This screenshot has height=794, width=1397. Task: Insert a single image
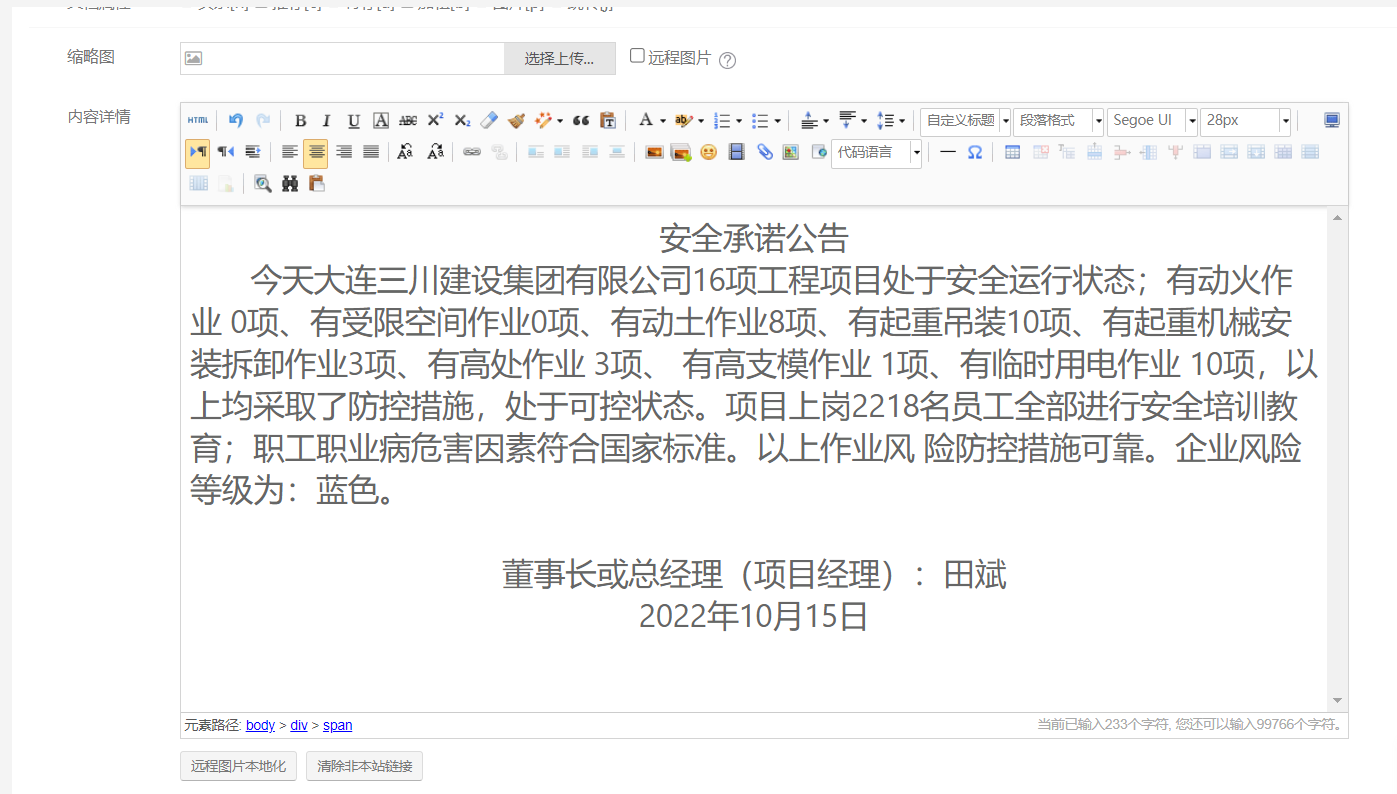pyautogui.click(x=654, y=152)
